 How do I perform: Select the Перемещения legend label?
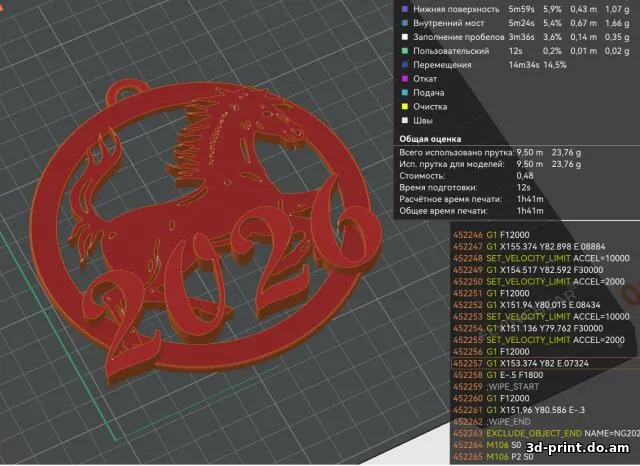click(442, 65)
